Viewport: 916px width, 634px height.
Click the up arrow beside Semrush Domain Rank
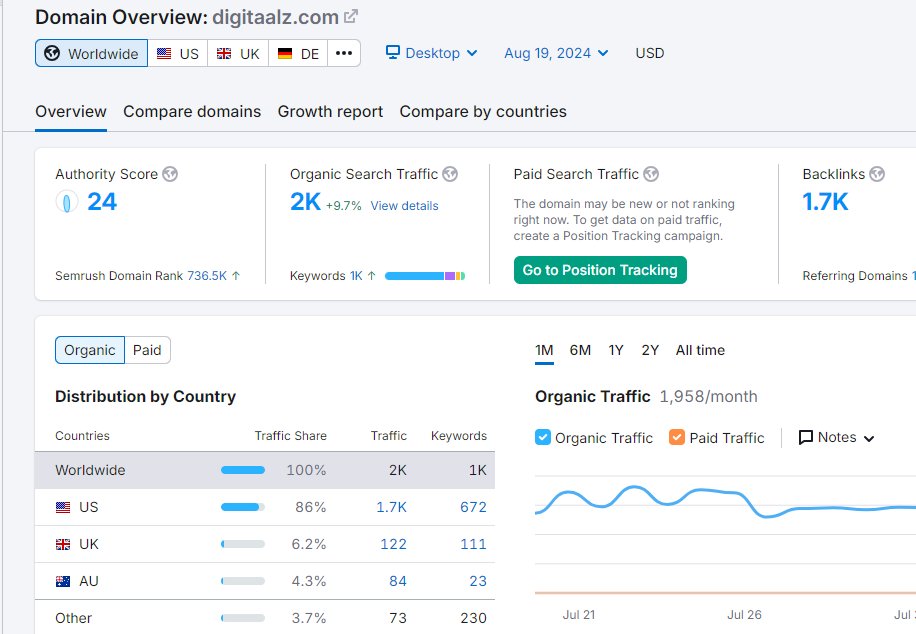(x=235, y=276)
